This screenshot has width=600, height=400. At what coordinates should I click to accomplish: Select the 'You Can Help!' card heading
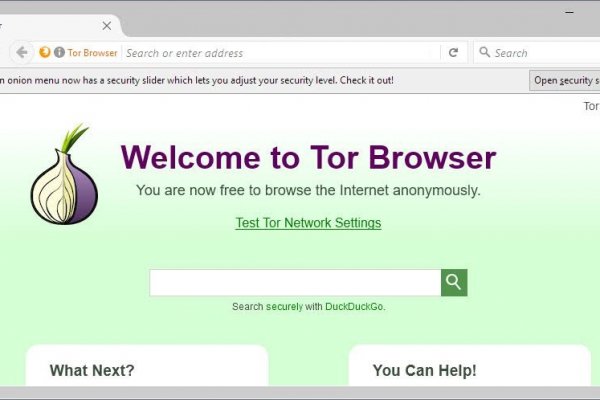[x=425, y=370]
